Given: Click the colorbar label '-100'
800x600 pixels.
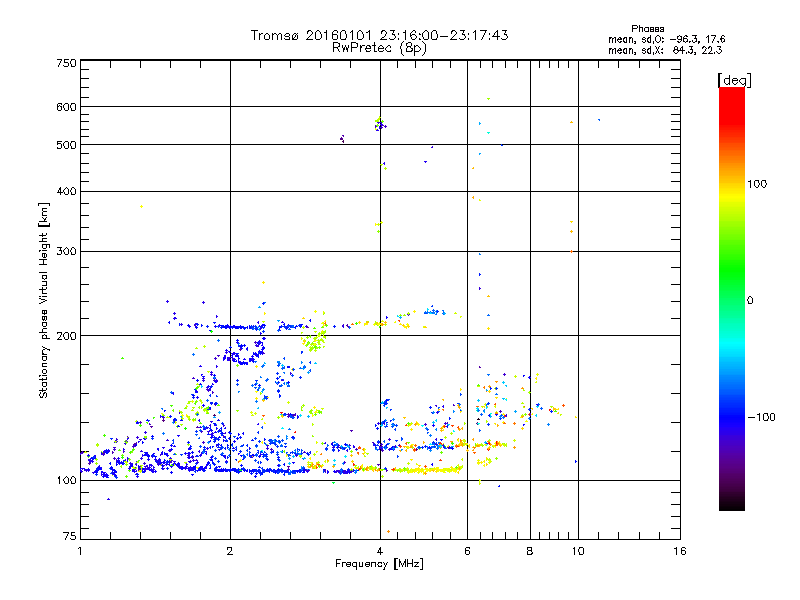Looking at the screenshot, I should point(761,417).
